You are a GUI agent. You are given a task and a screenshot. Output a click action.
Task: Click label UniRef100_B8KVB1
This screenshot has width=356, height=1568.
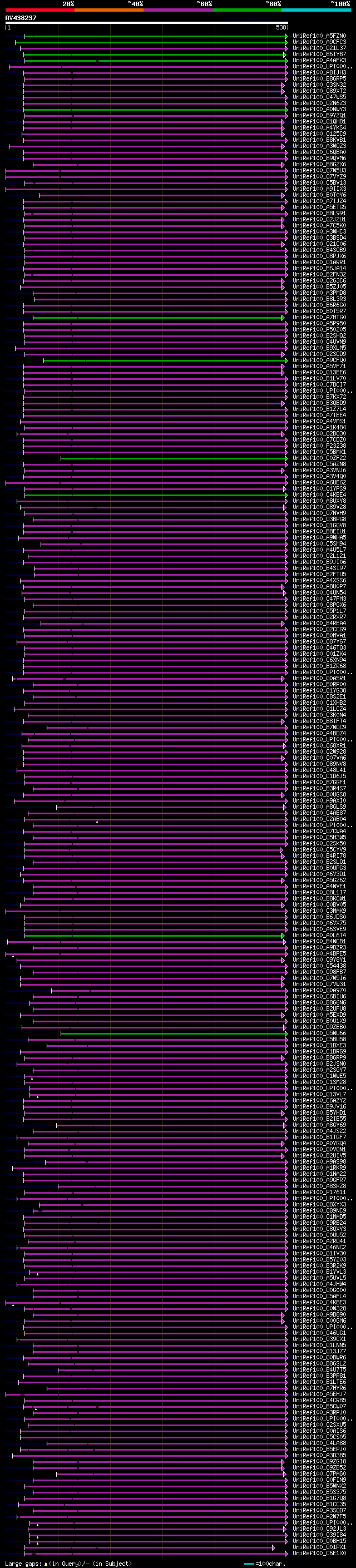point(319,140)
